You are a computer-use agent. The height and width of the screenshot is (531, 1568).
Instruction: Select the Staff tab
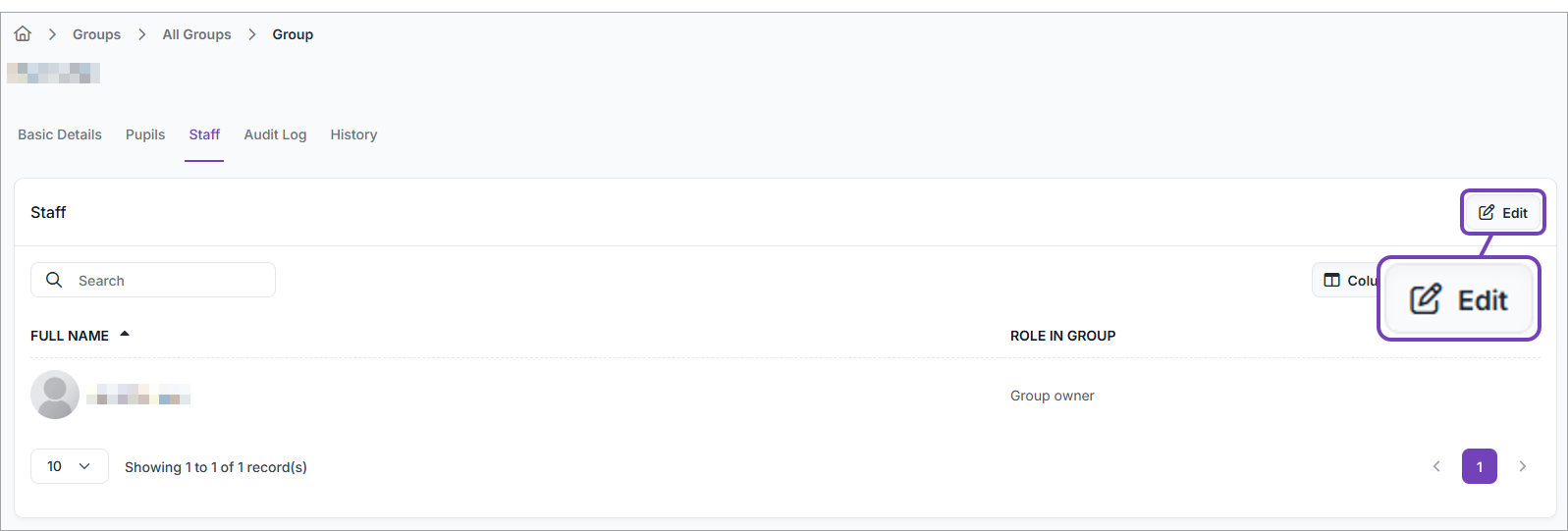point(204,134)
